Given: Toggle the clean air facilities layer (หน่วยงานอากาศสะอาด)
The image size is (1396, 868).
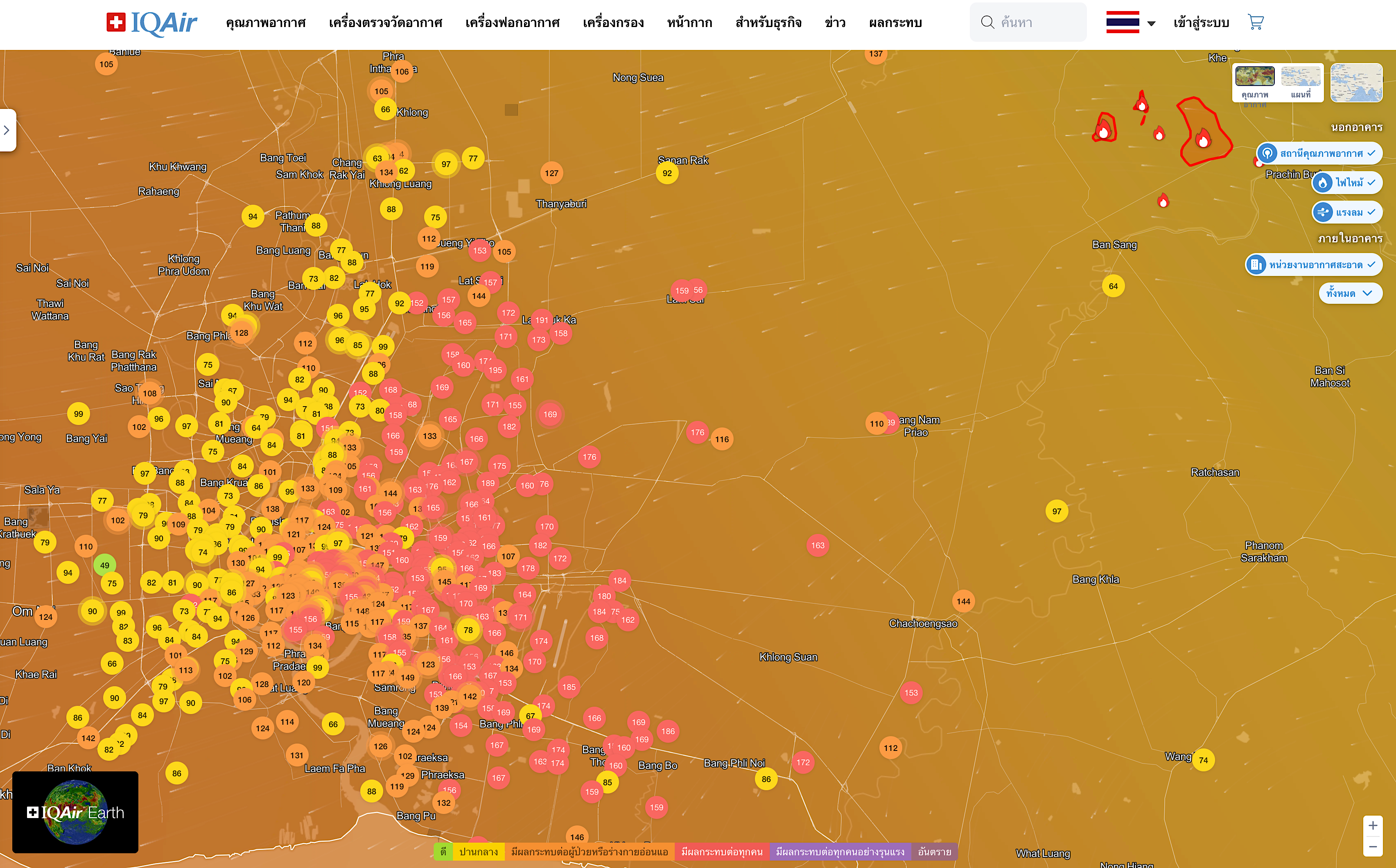Looking at the screenshot, I should click(x=1313, y=264).
